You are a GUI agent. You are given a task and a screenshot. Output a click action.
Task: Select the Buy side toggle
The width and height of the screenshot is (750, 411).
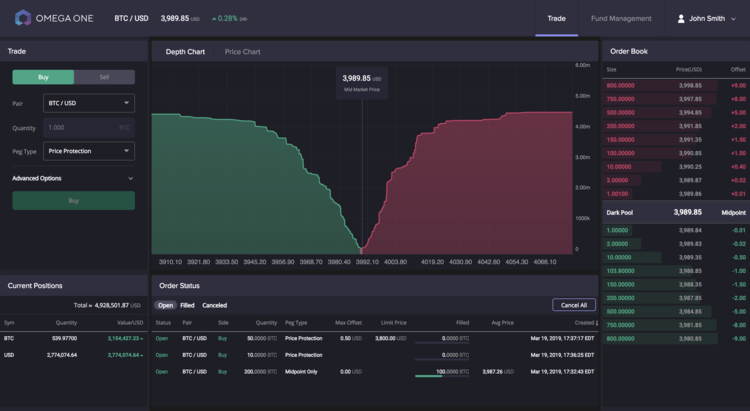(x=43, y=77)
